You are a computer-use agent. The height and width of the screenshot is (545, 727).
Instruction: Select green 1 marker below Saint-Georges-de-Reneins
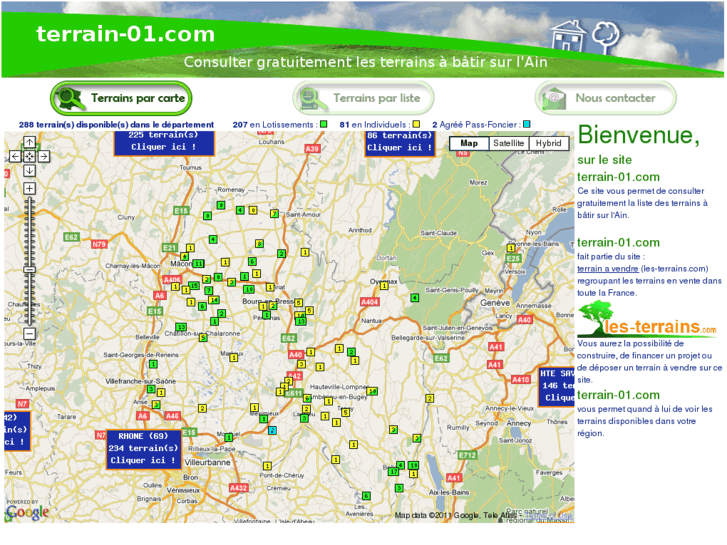point(153,364)
